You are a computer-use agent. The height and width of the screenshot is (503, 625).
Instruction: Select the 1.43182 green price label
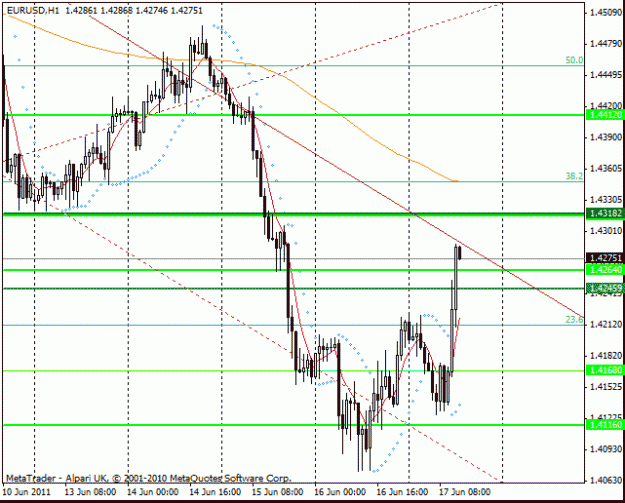[605, 214]
